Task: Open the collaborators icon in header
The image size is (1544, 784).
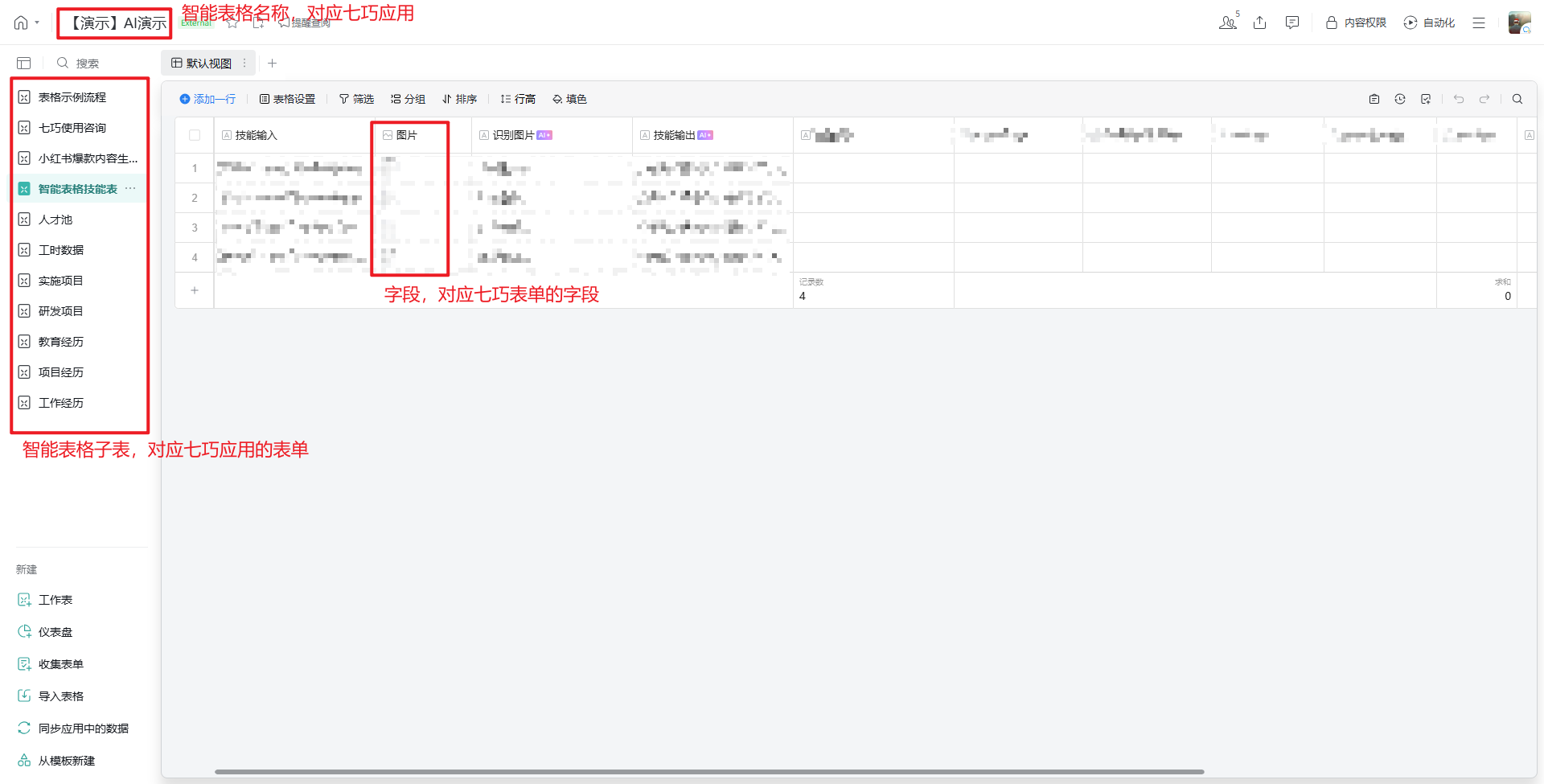Action: (1227, 23)
